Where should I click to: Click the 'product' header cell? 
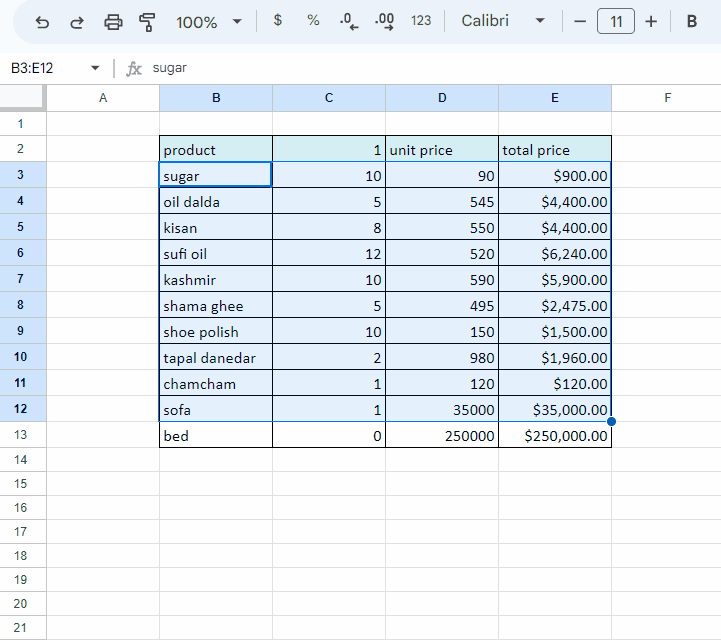click(x=216, y=149)
